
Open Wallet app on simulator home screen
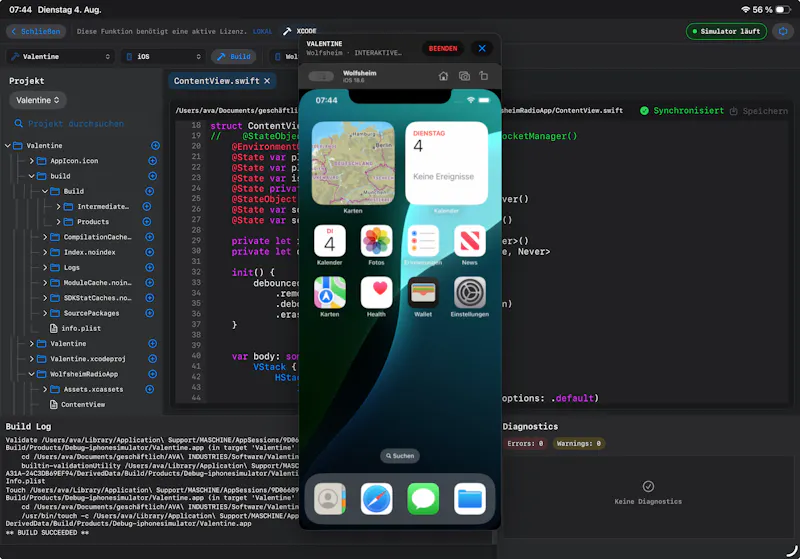point(423,292)
